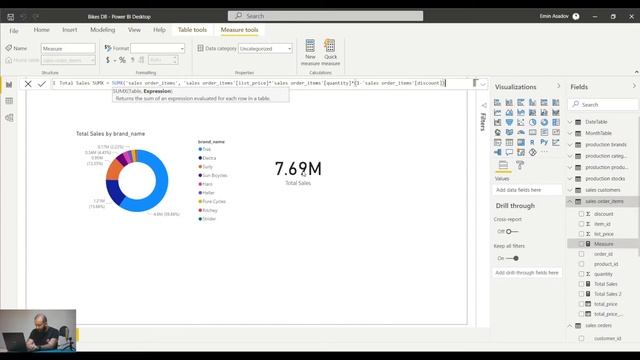640x360 pixels.
Task: Check the discount field checkbox
Action: pyautogui.click(x=581, y=214)
